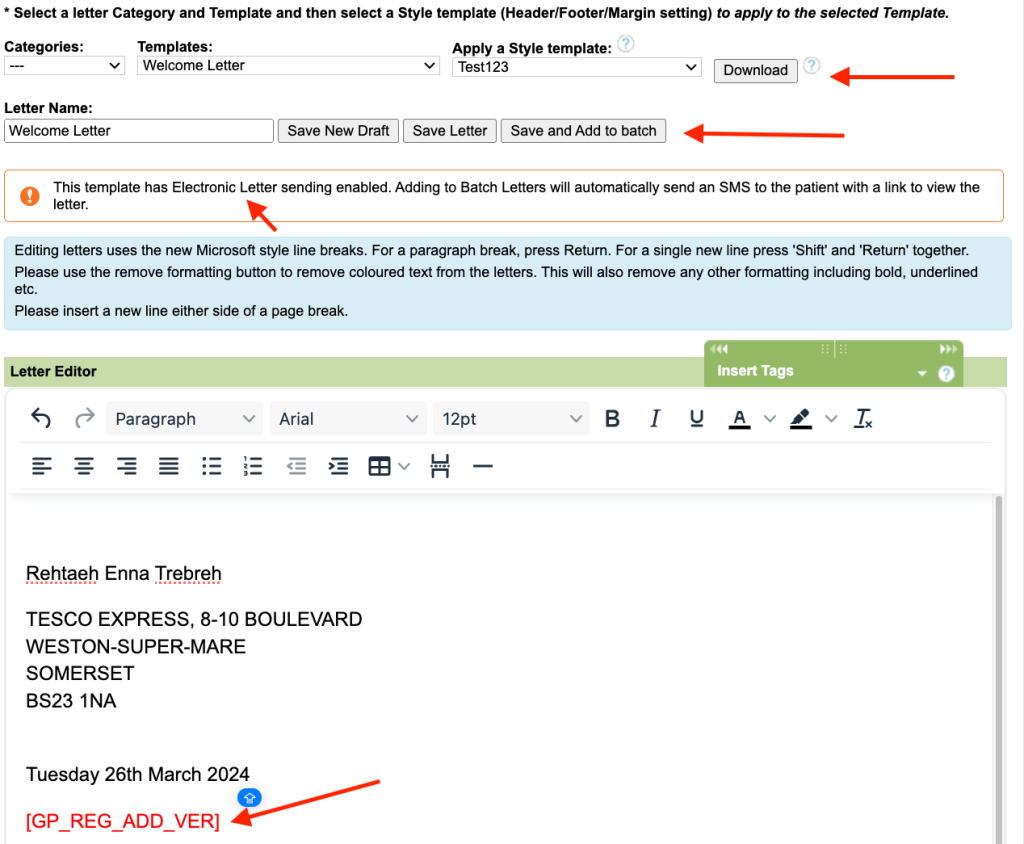The image size is (1024, 844).
Task: Toggle Underline text formatting
Action: click(697, 419)
